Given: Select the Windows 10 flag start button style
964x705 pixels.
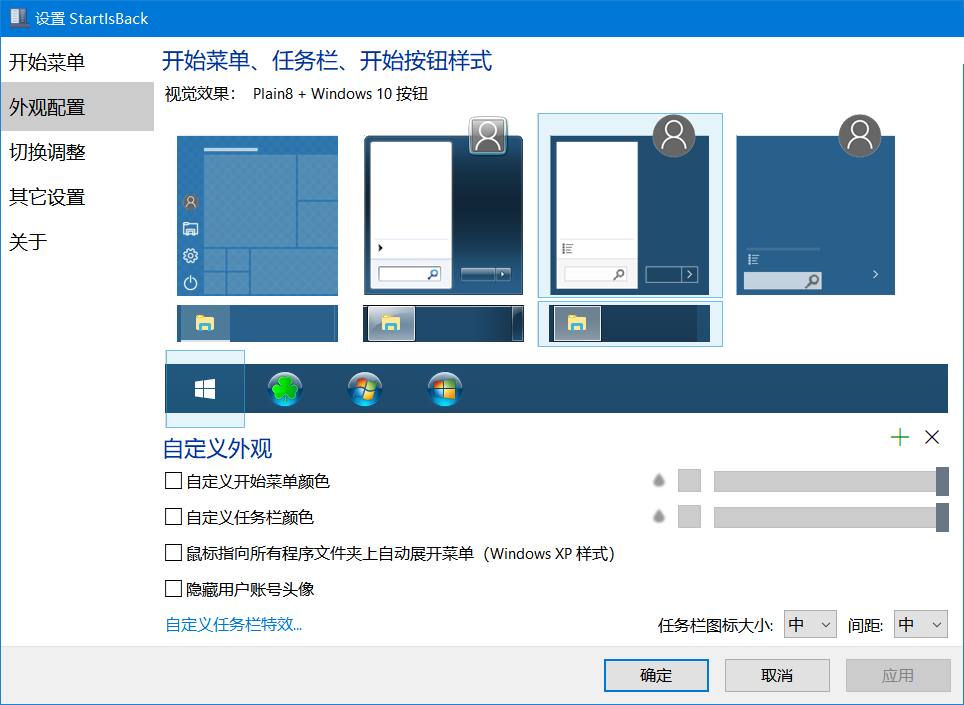Looking at the screenshot, I should coord(204,387).
